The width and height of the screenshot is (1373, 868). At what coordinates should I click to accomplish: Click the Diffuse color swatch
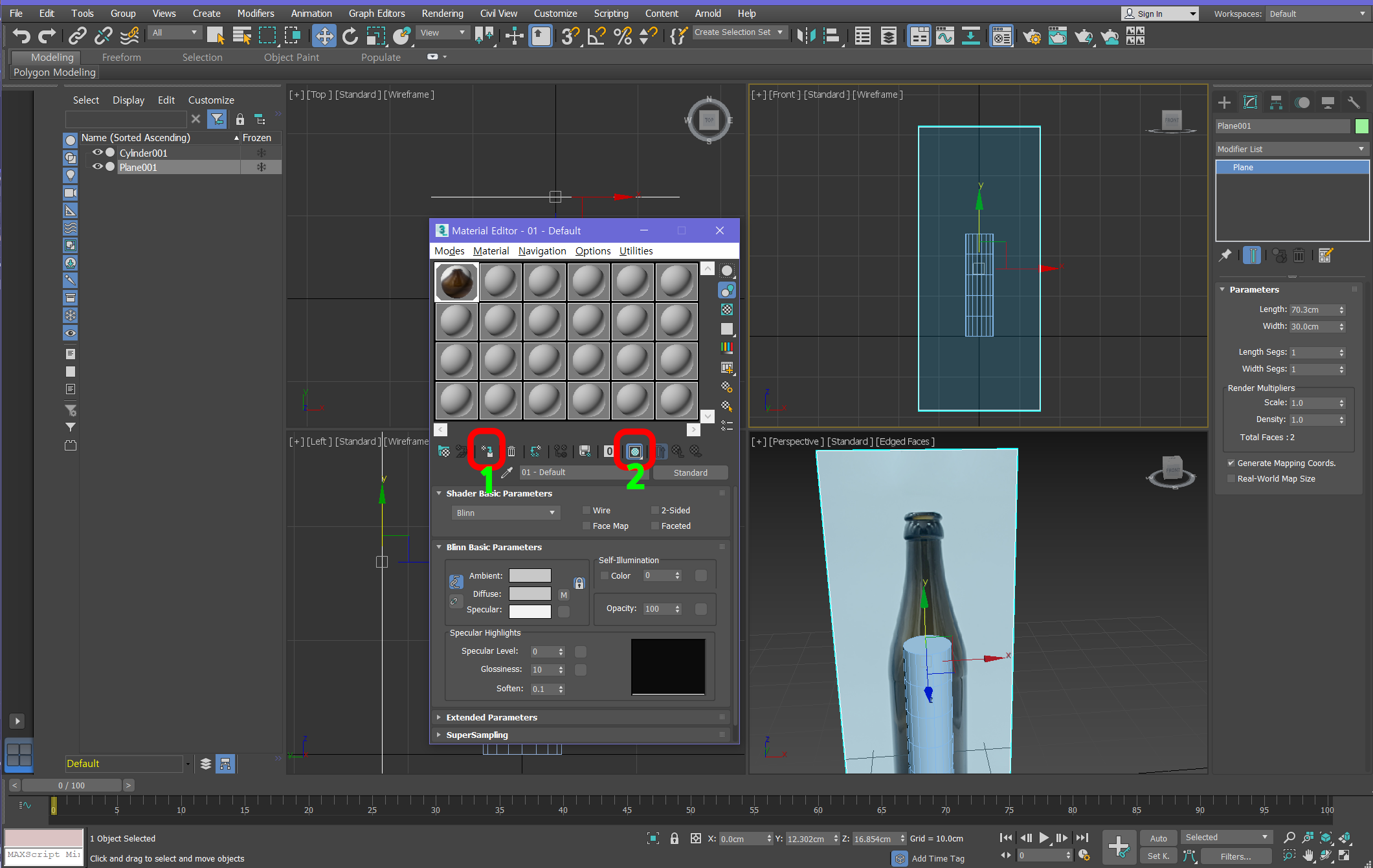(530, 594)
